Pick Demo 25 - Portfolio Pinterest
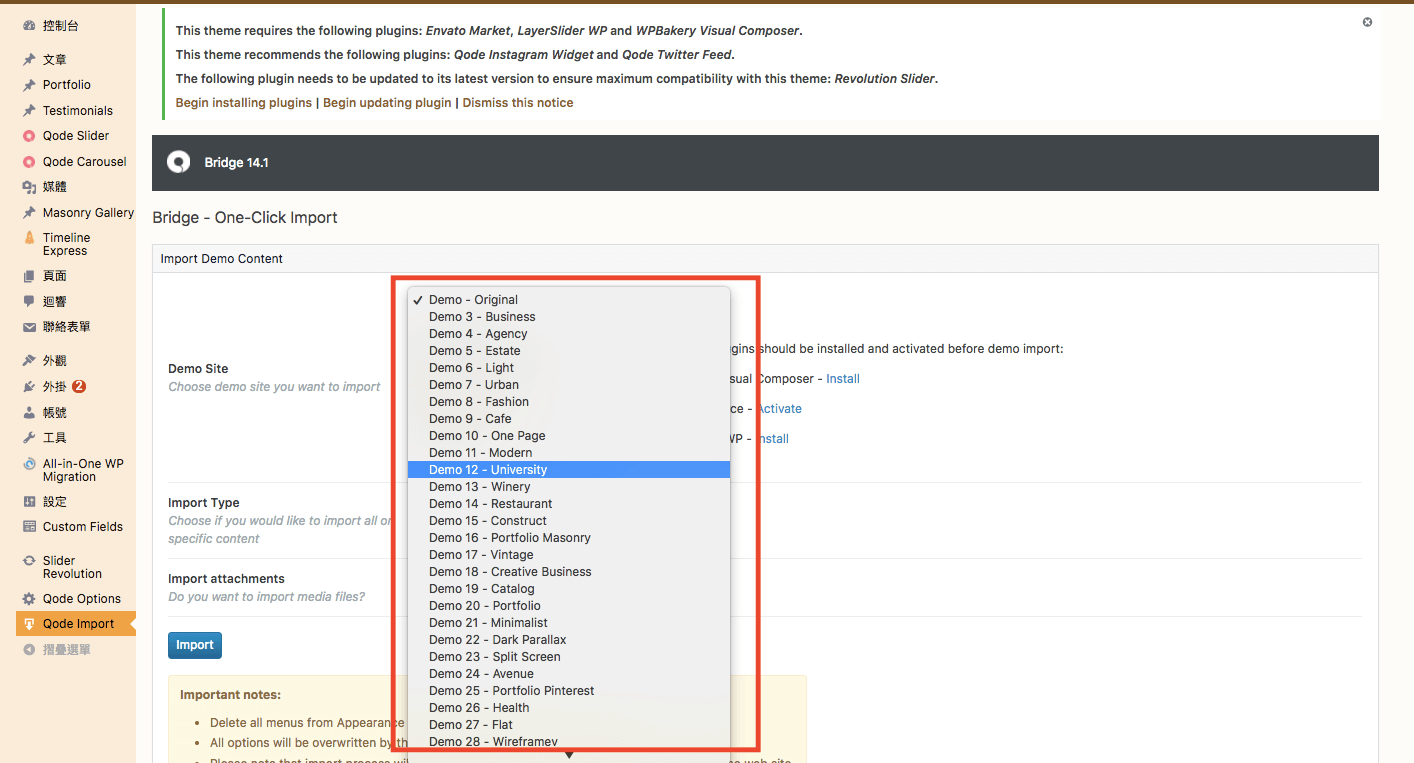1414x763 pixels. click(568, 691)
